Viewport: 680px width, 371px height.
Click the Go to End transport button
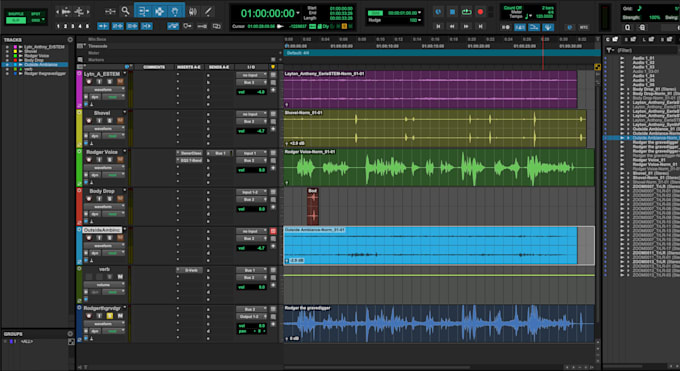480,26
